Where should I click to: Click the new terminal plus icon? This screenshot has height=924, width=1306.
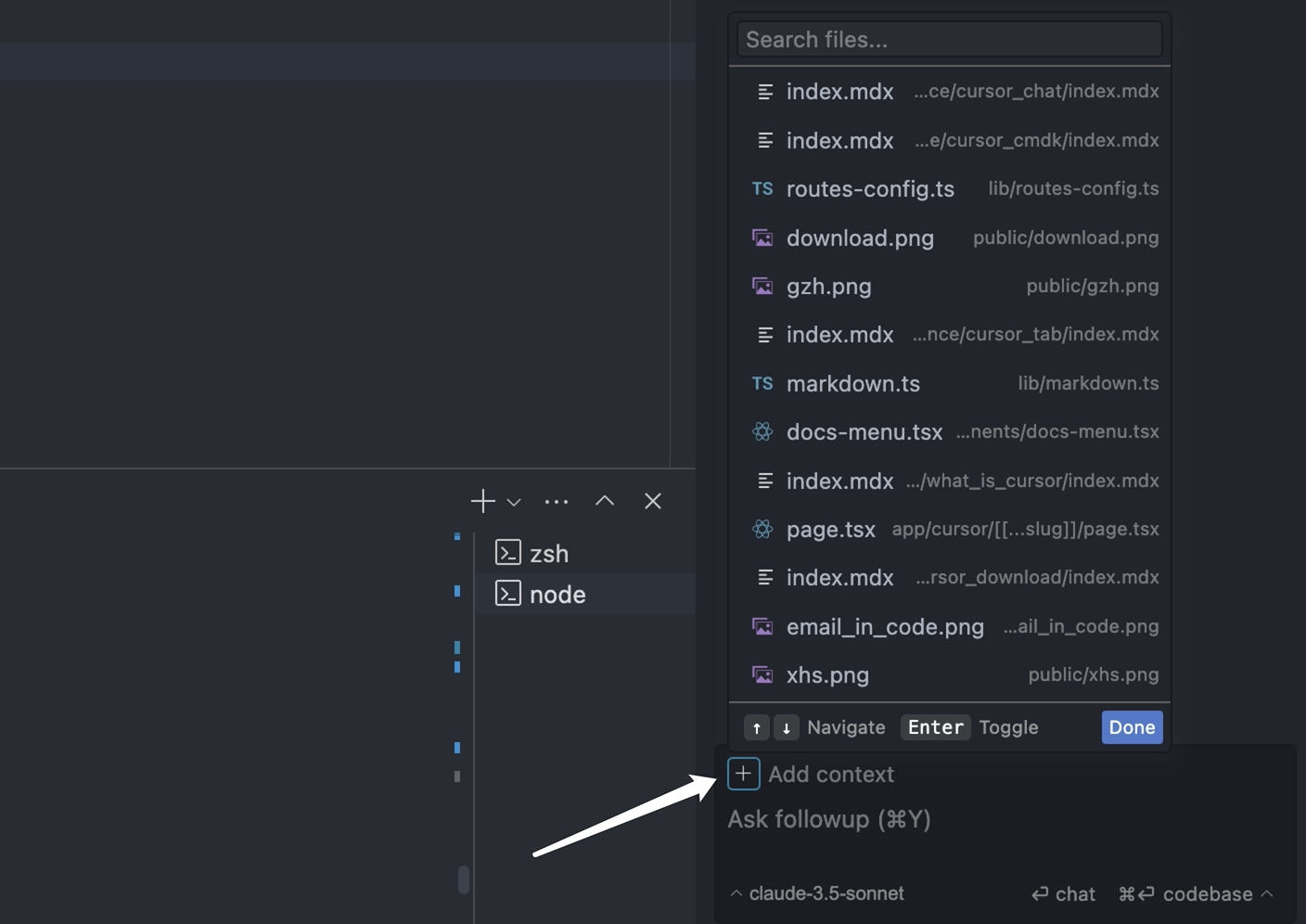[x=482, y=501]
